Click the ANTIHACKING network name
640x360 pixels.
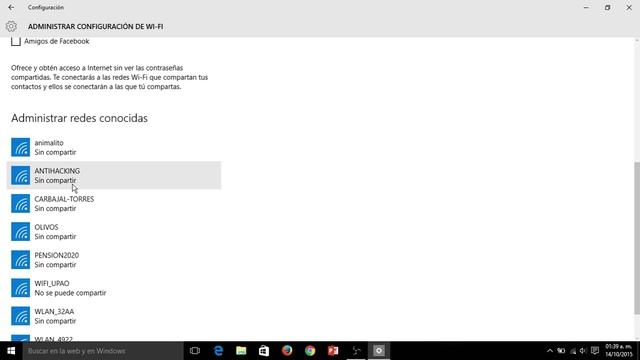pos(57,171)
